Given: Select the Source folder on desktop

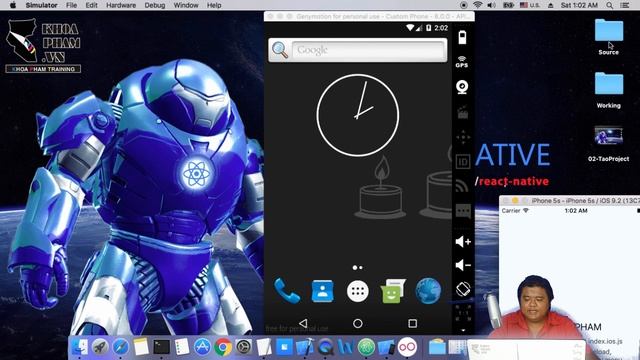Looking at the screenshot, I should [x=609, y=36].
